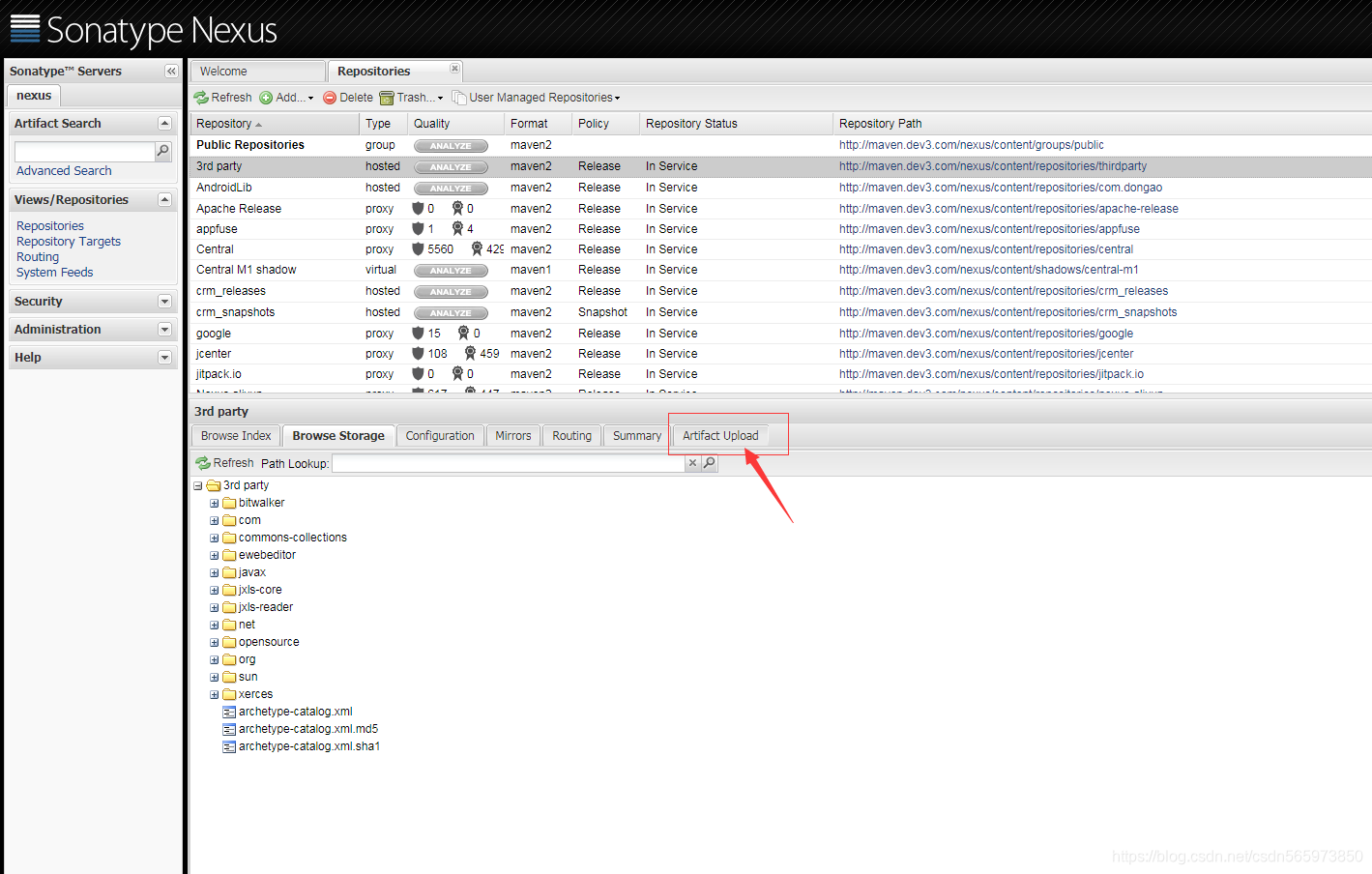Click ANALYZE for crm_releases repository
Viewport: 1372px width, 874px height.
(x=451, y=292)
